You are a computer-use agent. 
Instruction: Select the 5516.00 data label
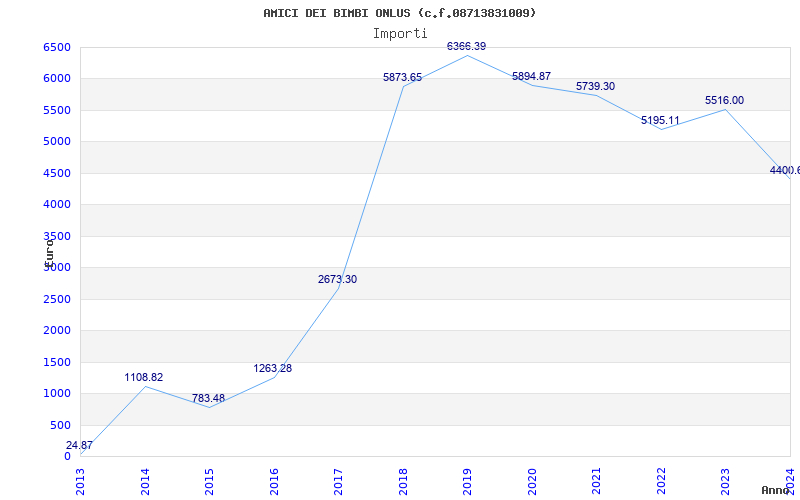[x=724, y=101]
